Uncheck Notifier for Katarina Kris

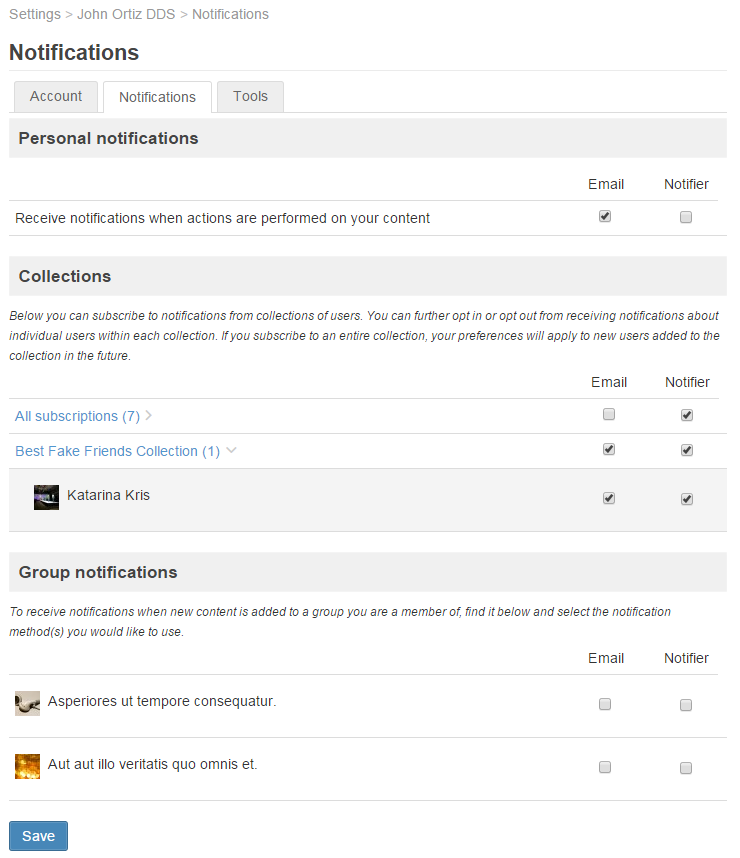coord(687,499)
